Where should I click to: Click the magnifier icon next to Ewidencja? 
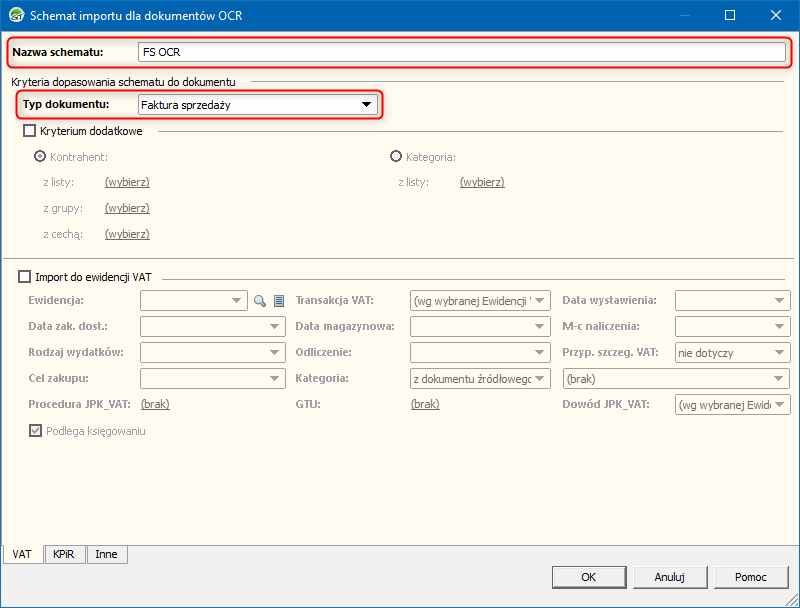coord(260,300)
